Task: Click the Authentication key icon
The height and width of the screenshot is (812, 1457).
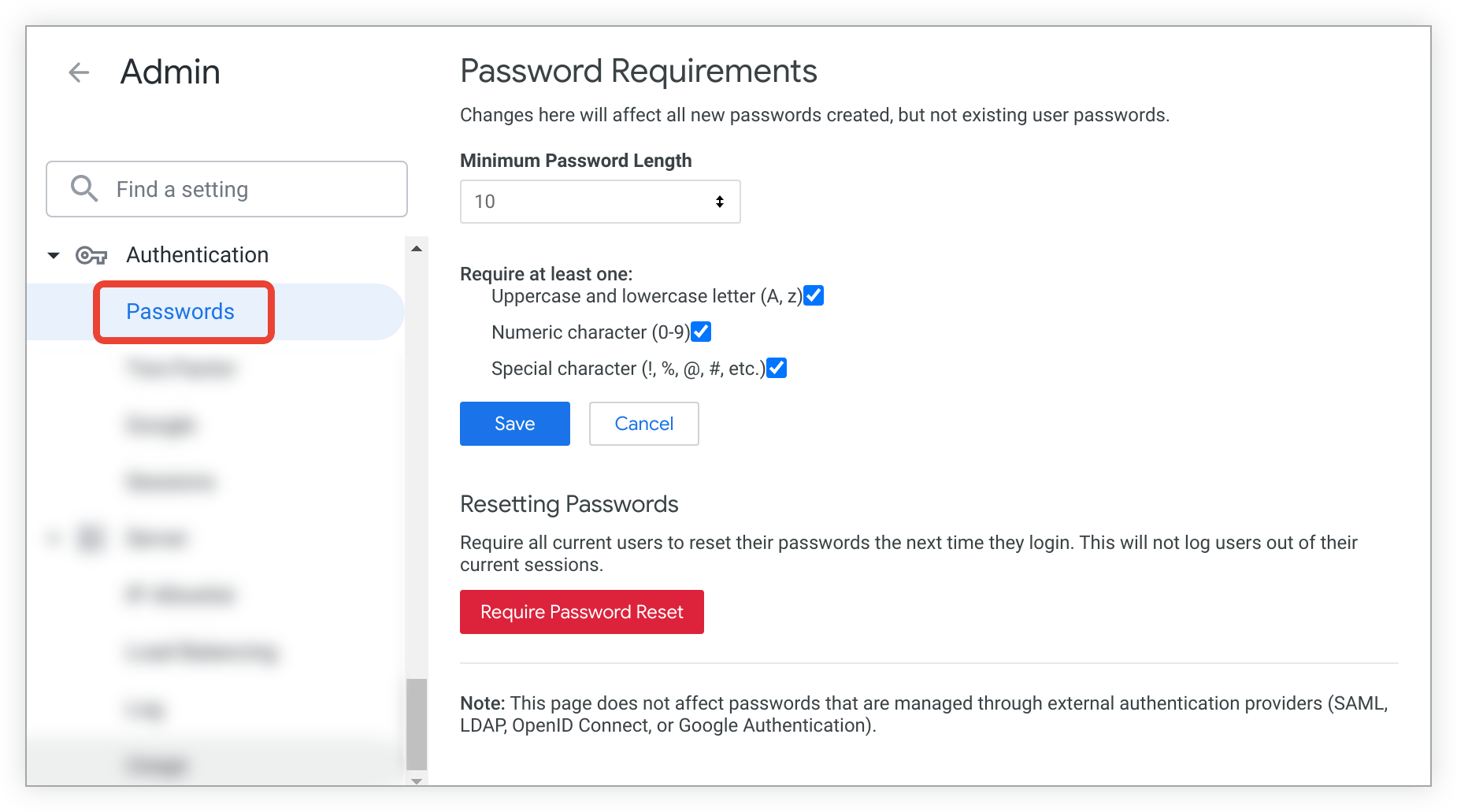Action: (x=91, y=255)
